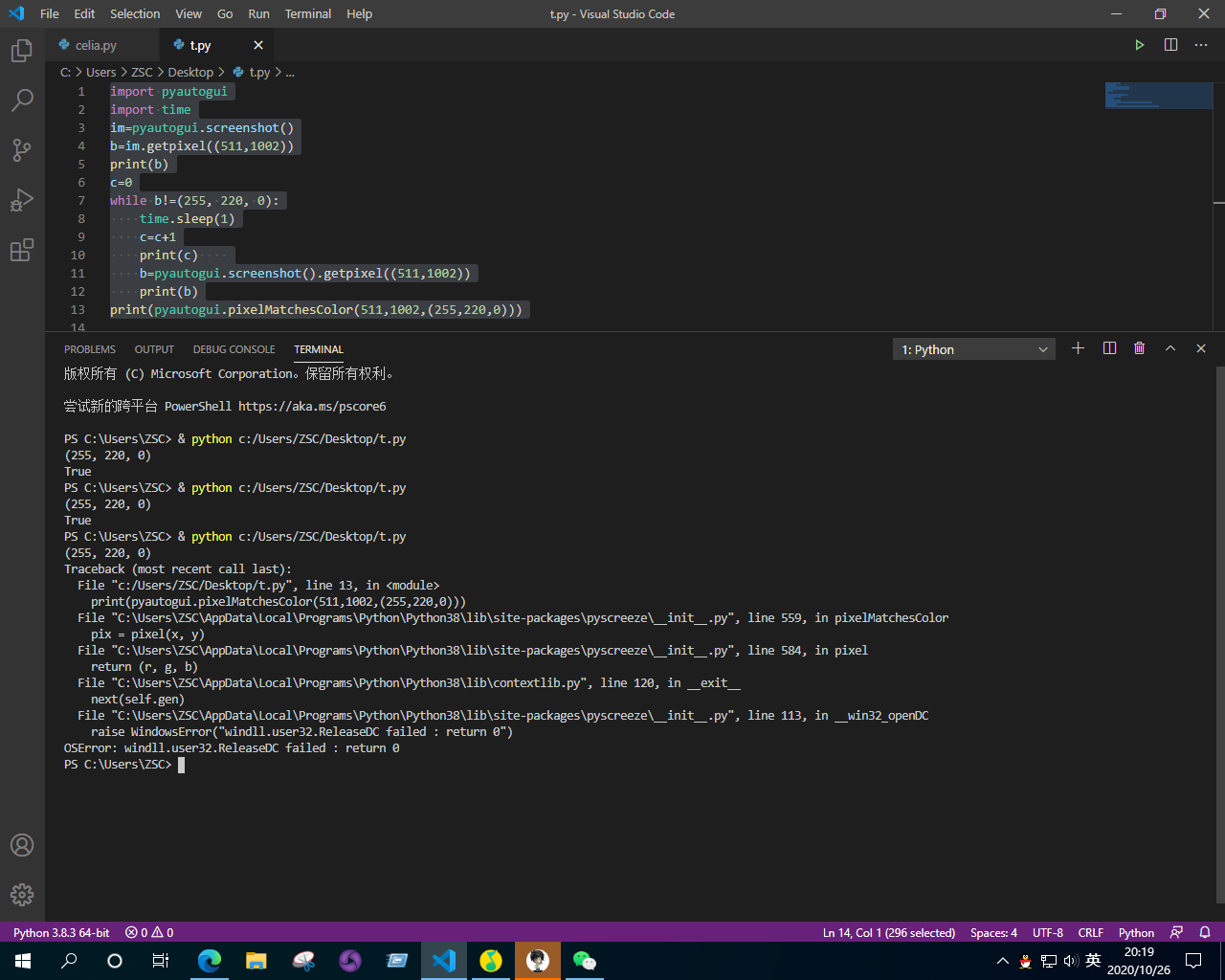
Task: Switch to the DEBUG CONSOLE tab
Action: point(234,349)
